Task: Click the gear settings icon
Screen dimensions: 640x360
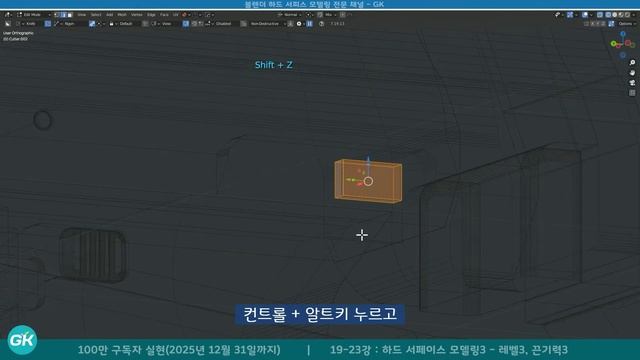Action: tap(299, 24)
